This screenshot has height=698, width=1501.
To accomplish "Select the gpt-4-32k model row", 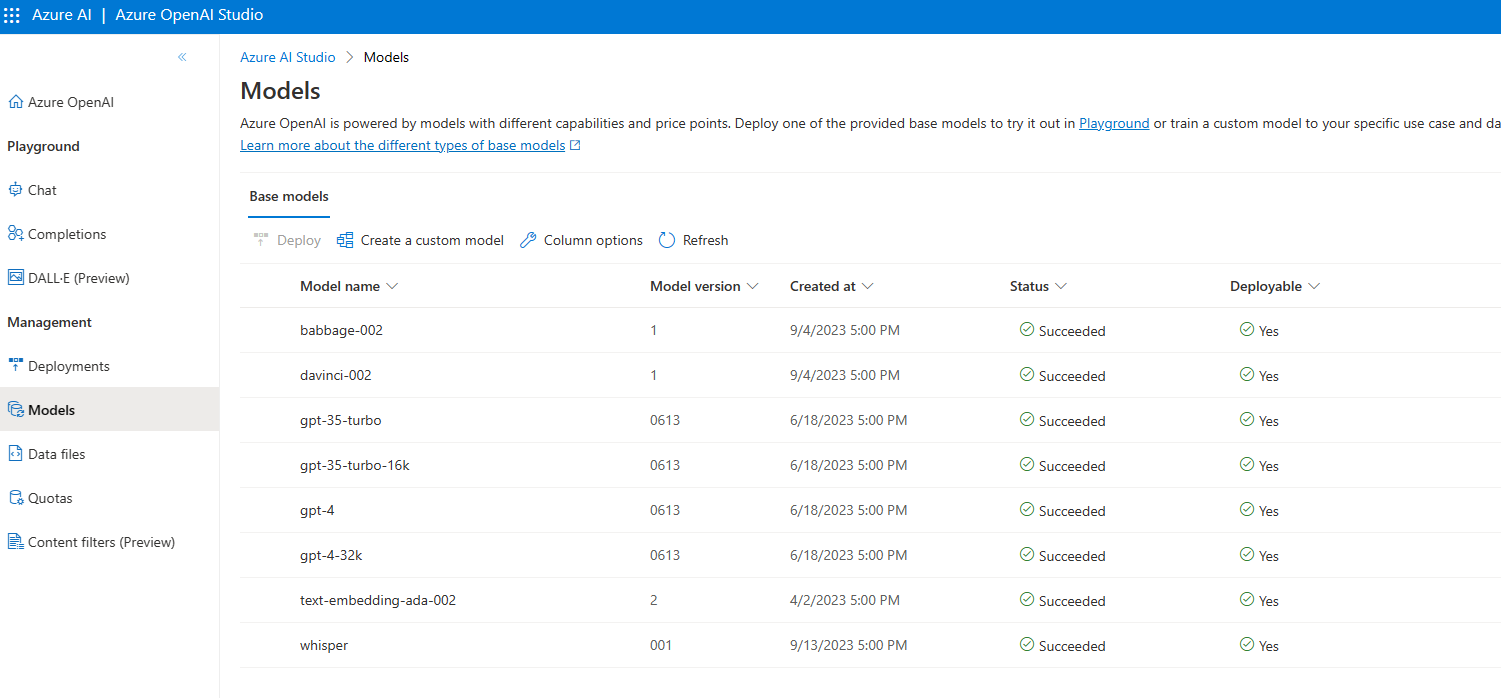I will pos(870,555).
